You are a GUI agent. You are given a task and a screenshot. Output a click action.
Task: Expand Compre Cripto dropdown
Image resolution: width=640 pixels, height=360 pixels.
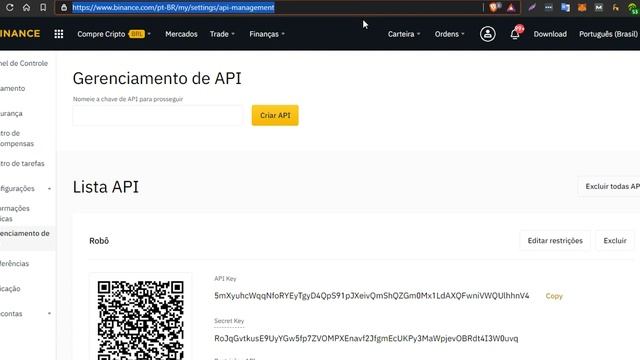click(114, 34)
